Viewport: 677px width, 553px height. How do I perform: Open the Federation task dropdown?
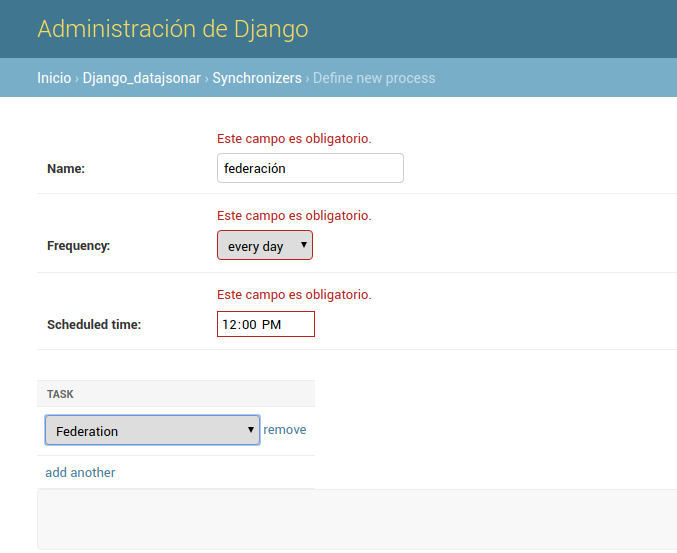click(152, 430)
